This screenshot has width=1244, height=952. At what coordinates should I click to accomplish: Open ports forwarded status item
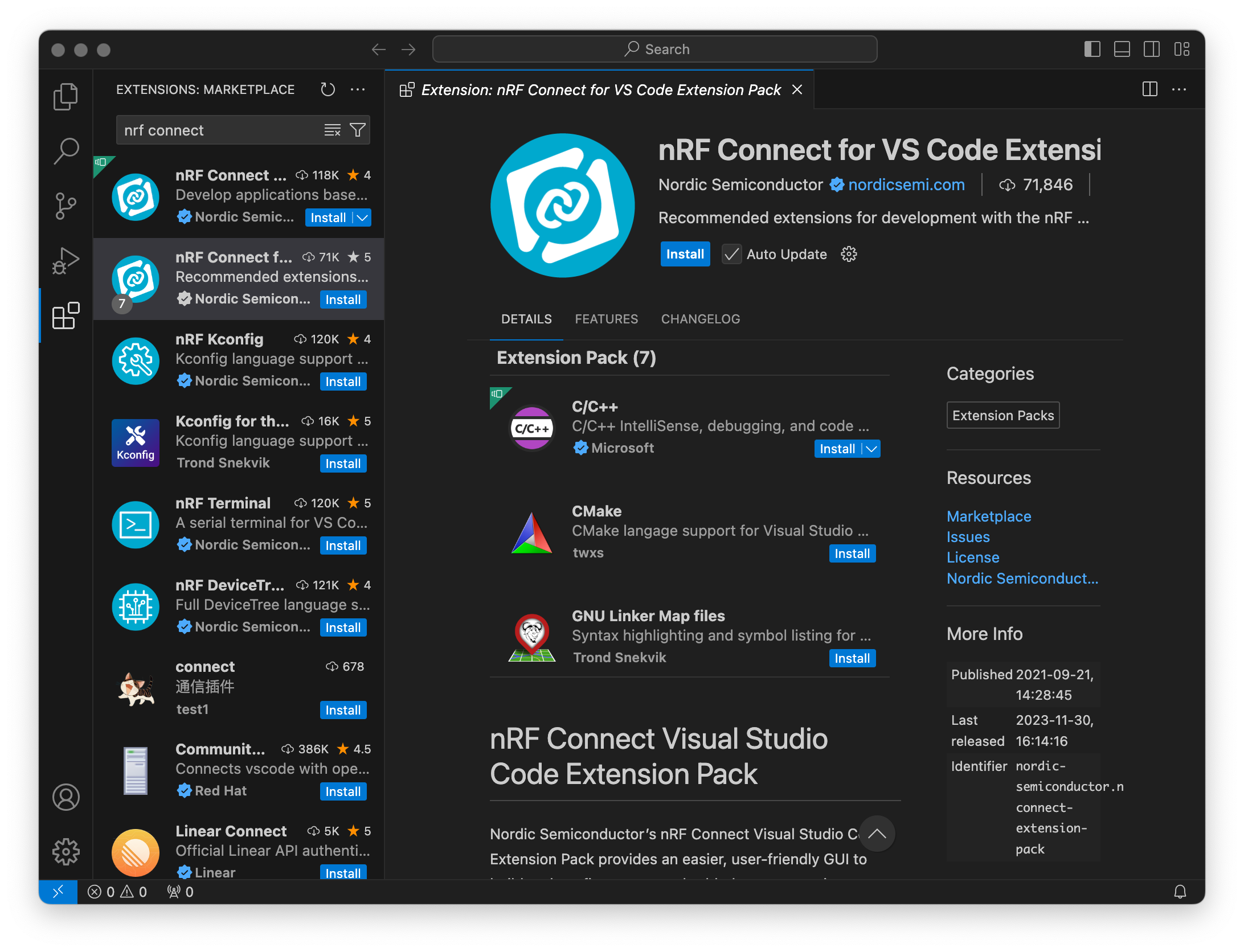tap(181, 892)
